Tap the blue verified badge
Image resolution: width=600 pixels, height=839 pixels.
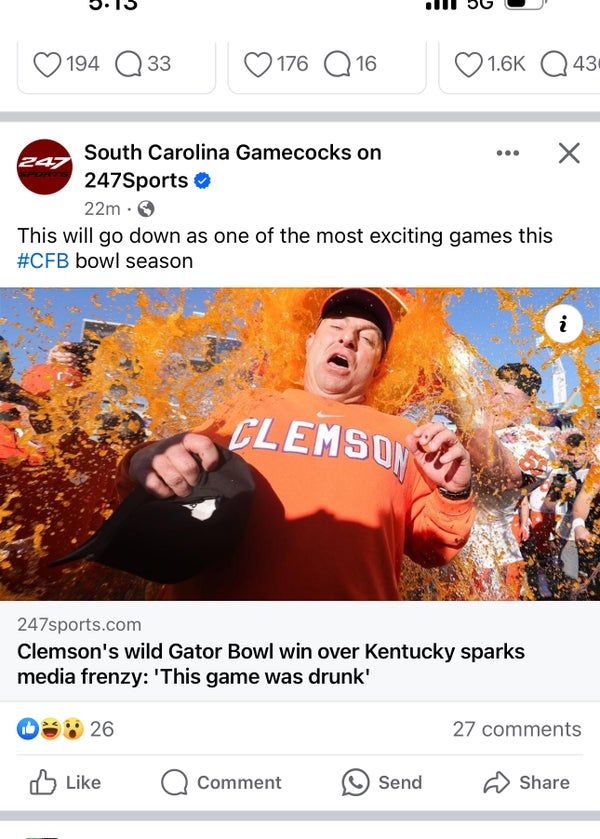click(x=202, y=181)
